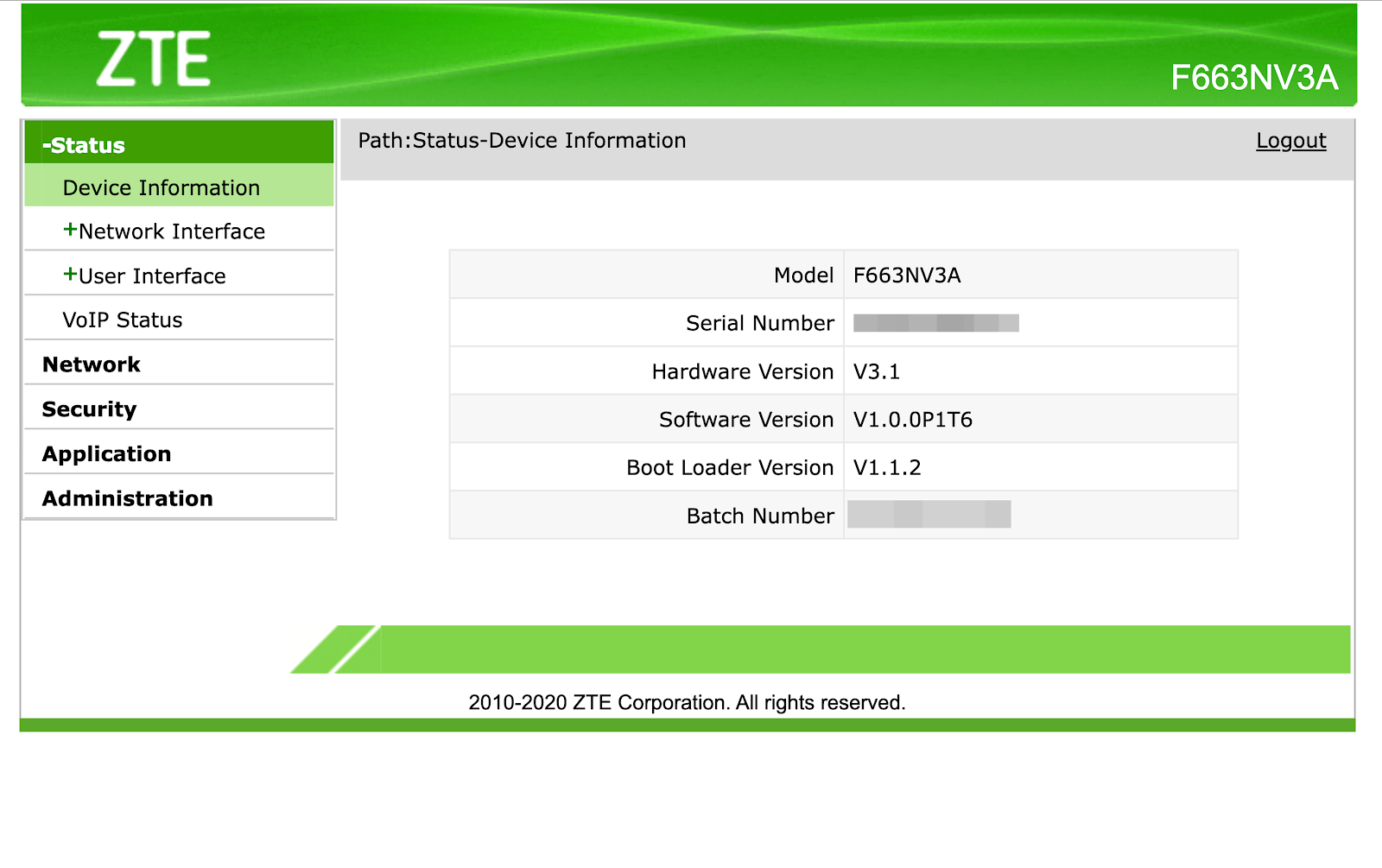Click the Hardware Version value V3.1
1382x868 pixels.
tap(877, 371)
